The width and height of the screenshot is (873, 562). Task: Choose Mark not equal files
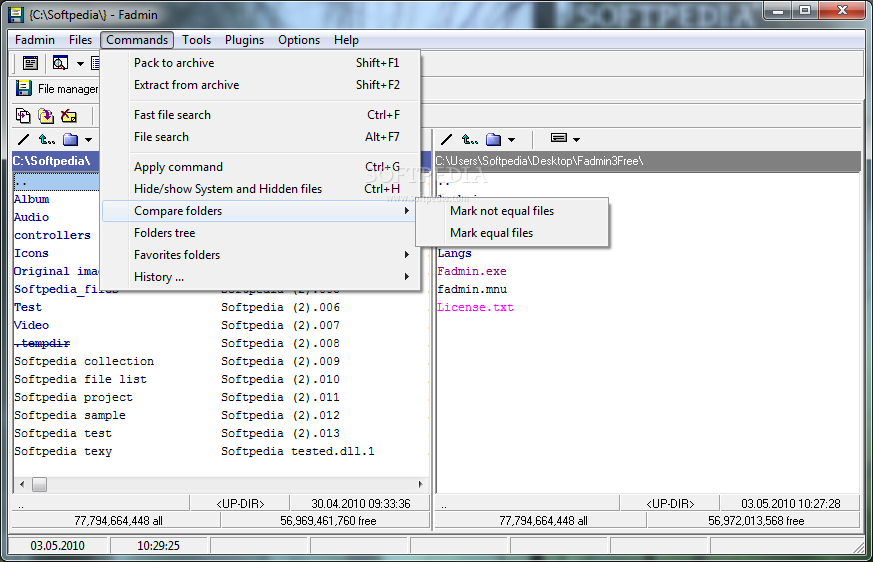[x=512, y=211]
